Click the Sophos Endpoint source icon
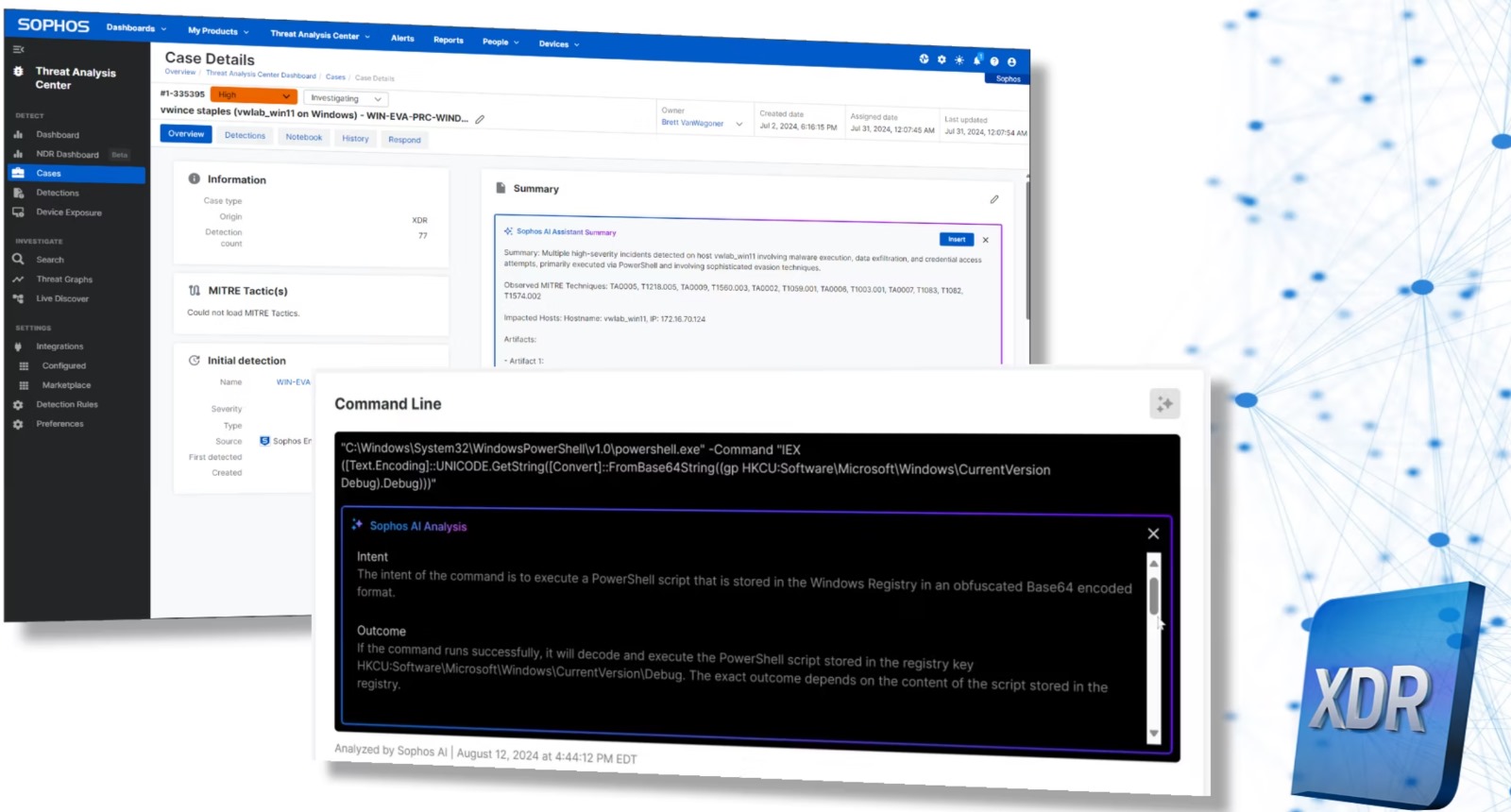The width and height of the screenshot is (1511, 812). coord(264,441)
